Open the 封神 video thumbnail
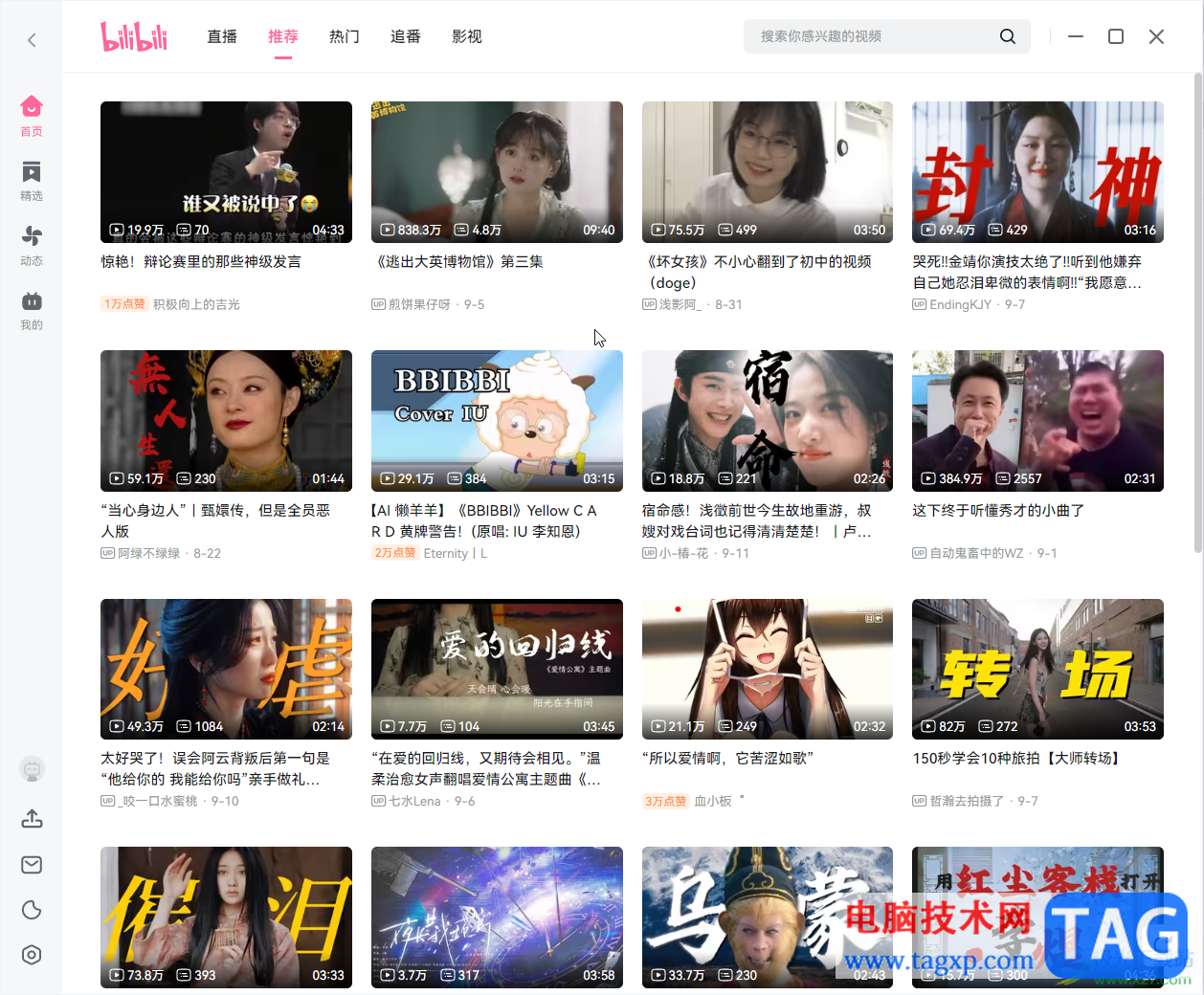 tap(1037, 172)
